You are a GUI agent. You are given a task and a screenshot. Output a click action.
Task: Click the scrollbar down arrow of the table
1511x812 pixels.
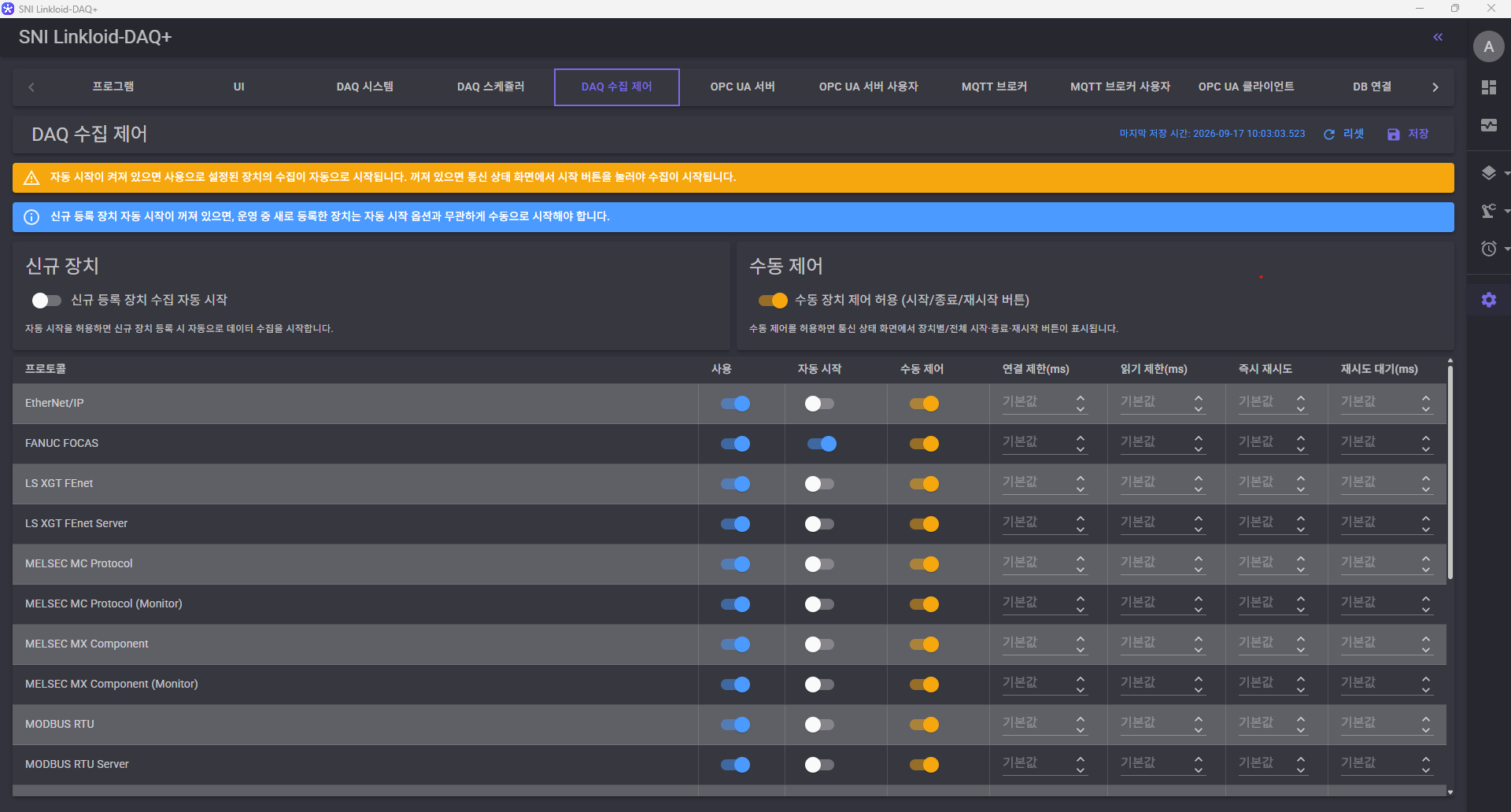click(x=1450, y=792)
